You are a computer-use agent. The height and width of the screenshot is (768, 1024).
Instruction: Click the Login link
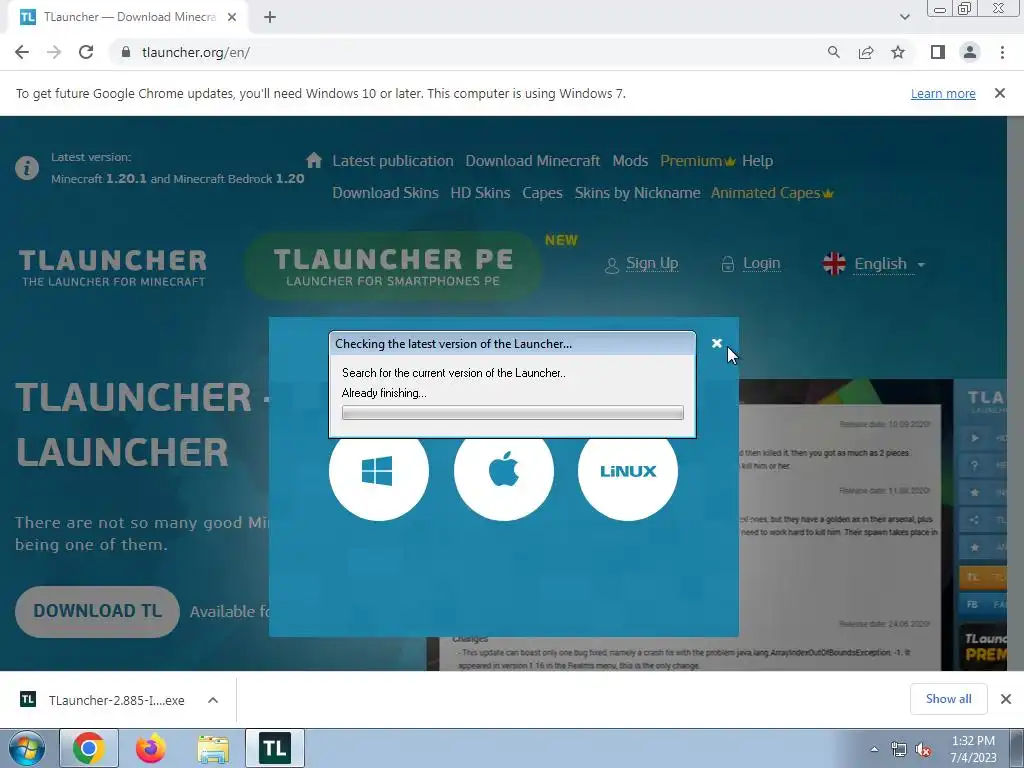[761, 263]
